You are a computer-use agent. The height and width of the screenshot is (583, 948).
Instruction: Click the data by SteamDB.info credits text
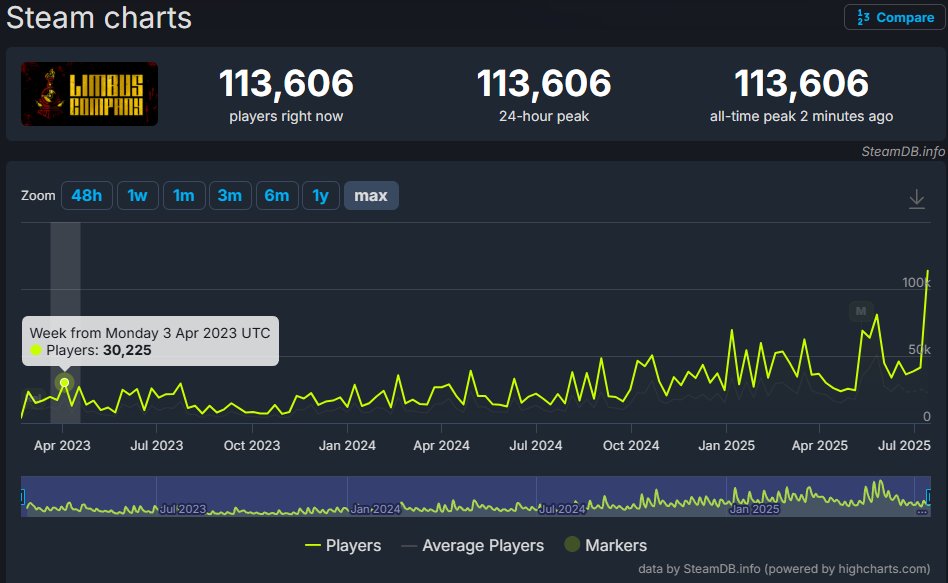coord(784,569)
